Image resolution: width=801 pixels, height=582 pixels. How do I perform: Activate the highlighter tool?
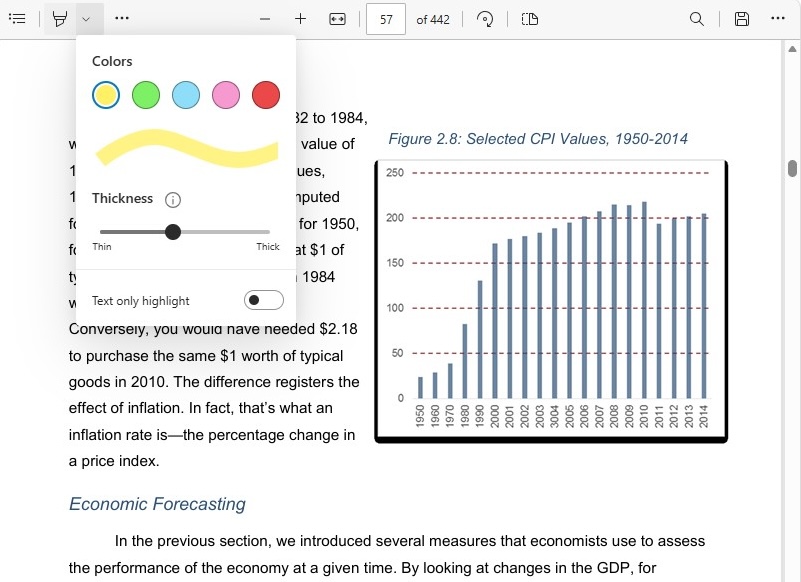tap(60, 19)
